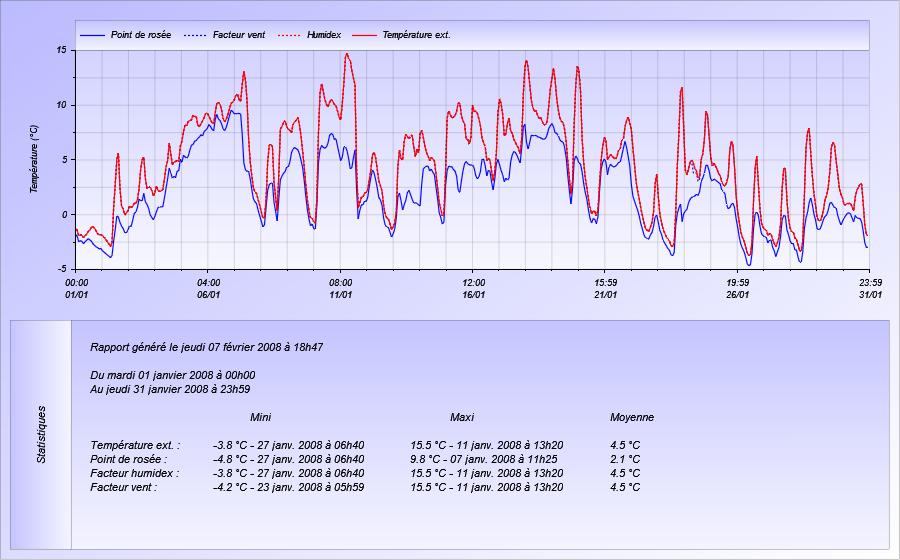Click the Point de rosée legend entry
This screenshot has width=900, height=560.
pos(125,35)
